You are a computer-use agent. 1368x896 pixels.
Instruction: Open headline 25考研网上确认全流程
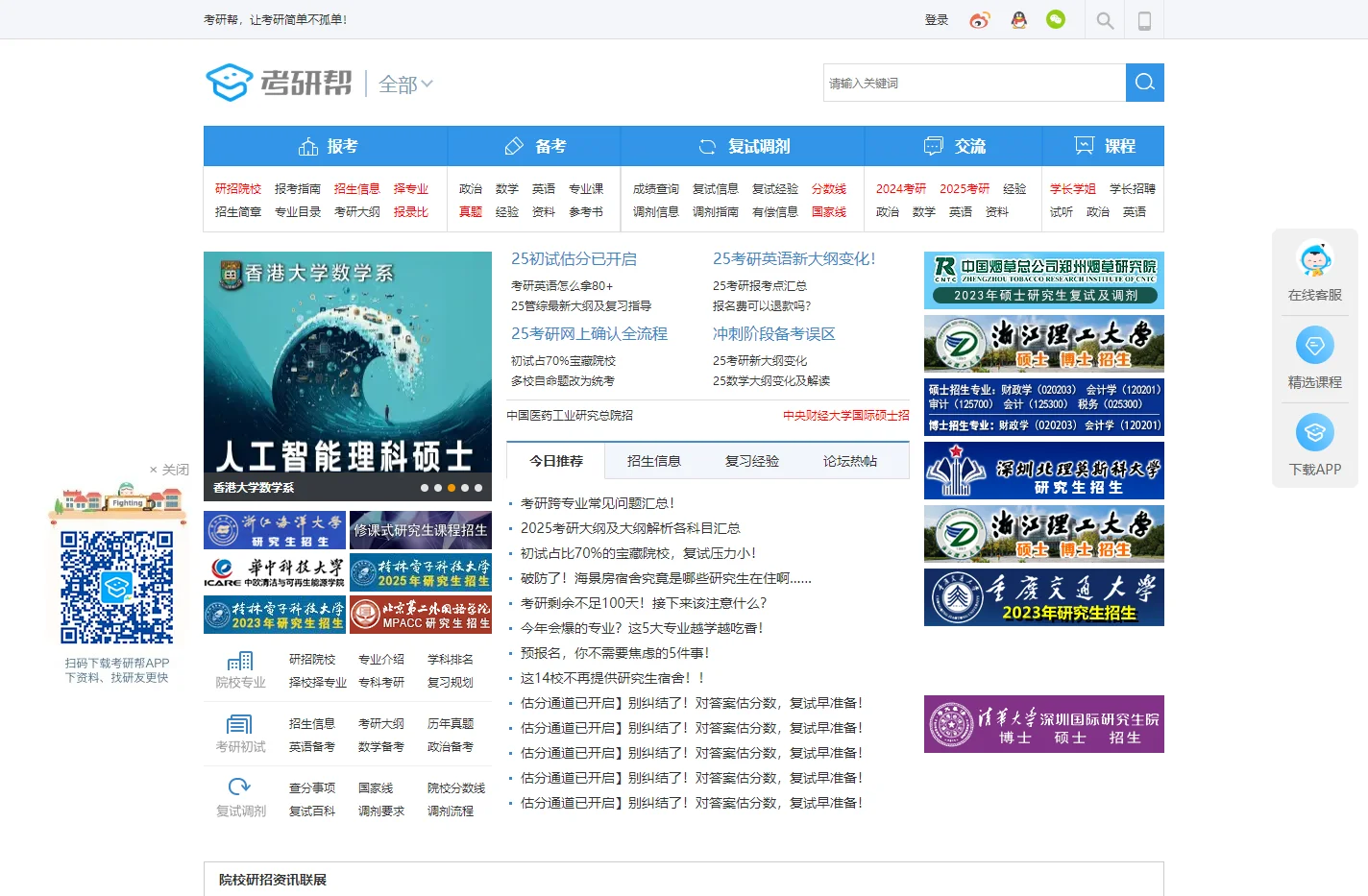[x=589, y=333]
